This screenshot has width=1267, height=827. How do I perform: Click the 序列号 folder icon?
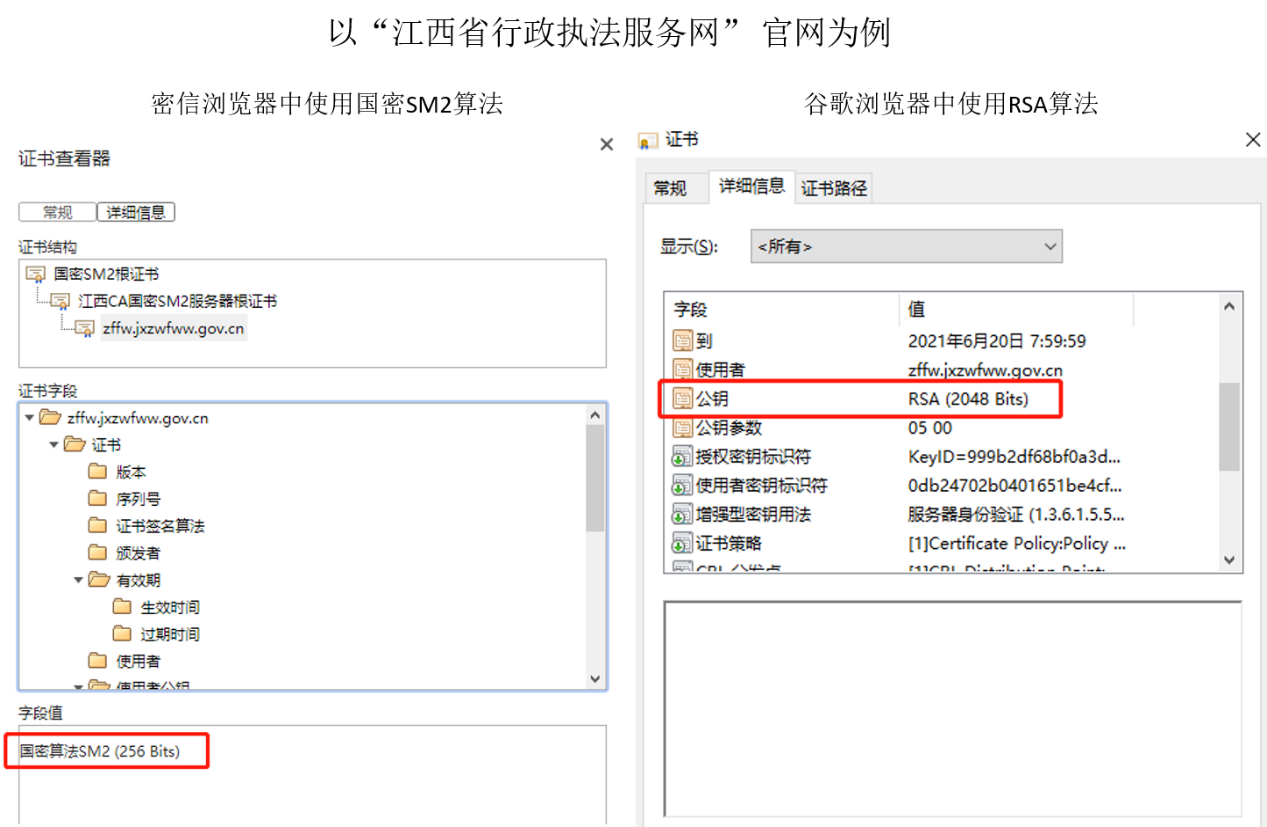coord(98,498)
